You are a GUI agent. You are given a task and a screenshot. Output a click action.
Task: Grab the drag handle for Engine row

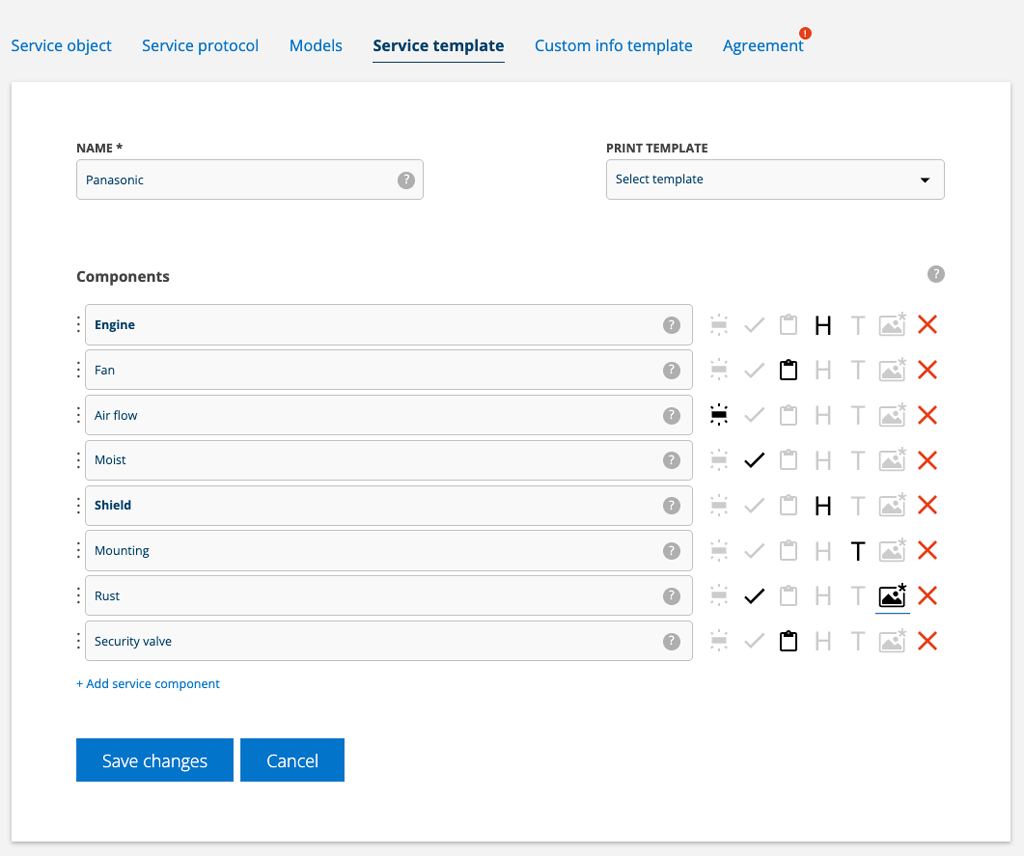(x=78, y=325)
